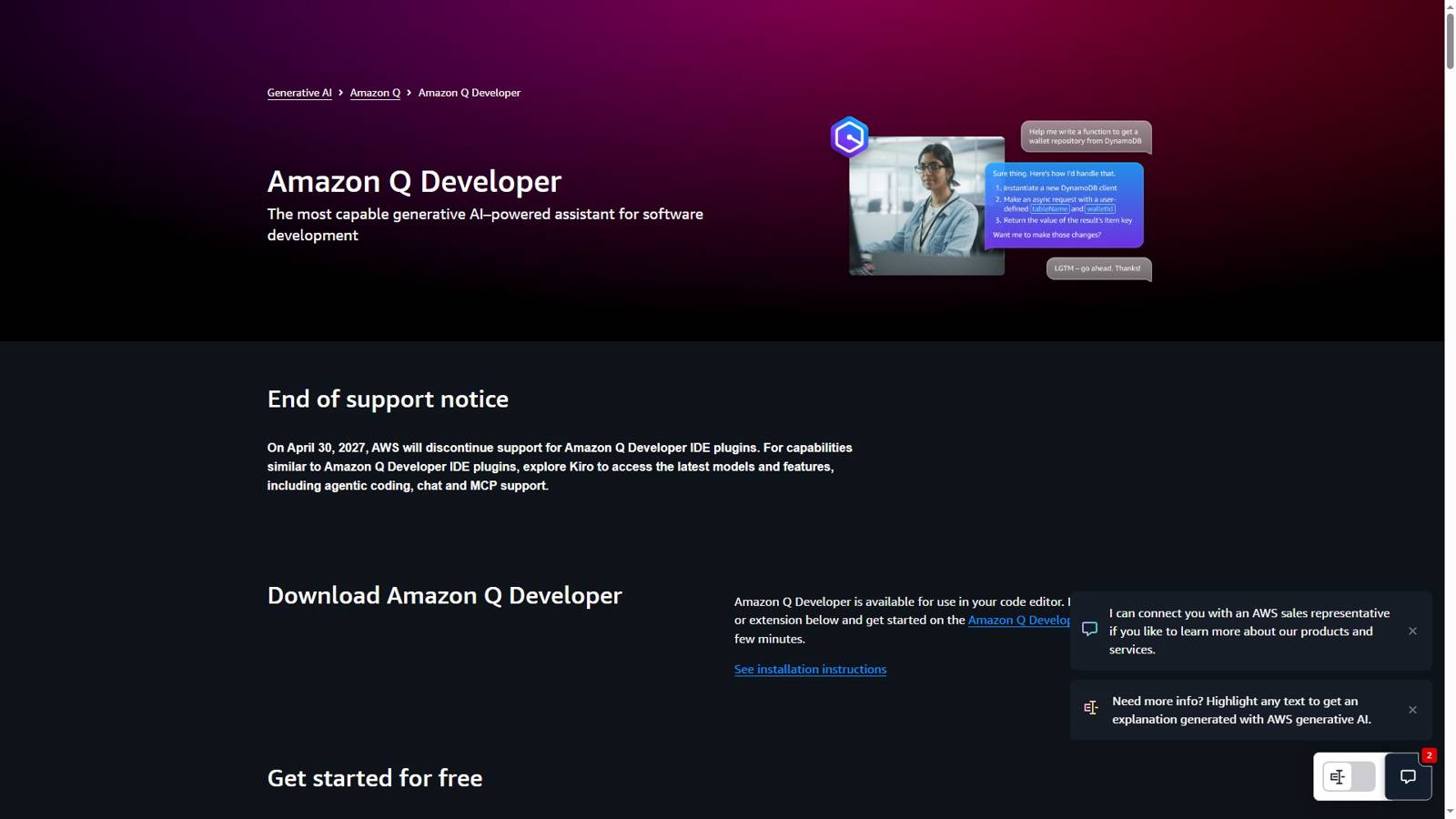This screenshot has height=819, width=1456.
Task: Click the Amazon Q Developer main title
Action: (x=414, y=181)
